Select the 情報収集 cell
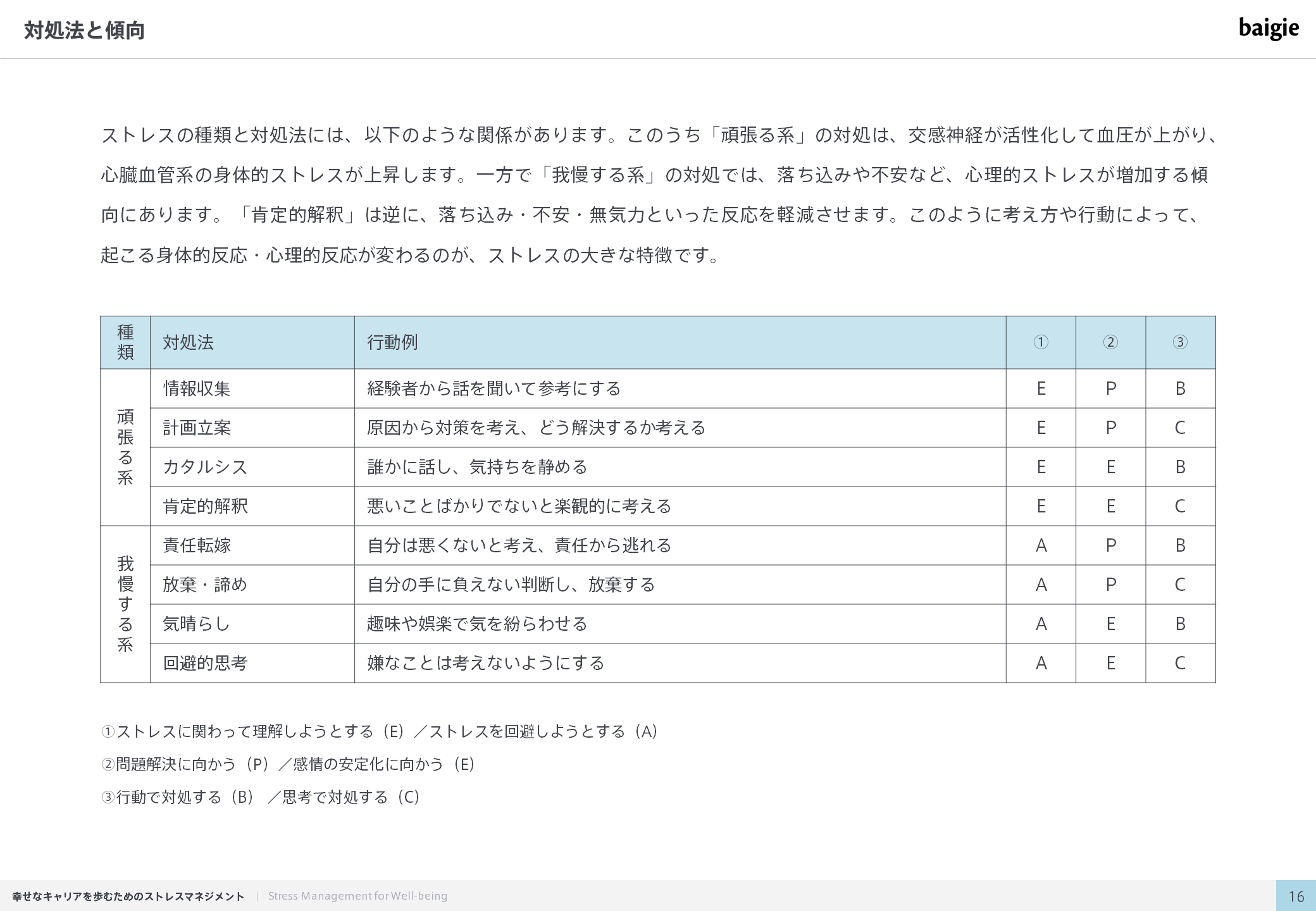 coord(197,388)
